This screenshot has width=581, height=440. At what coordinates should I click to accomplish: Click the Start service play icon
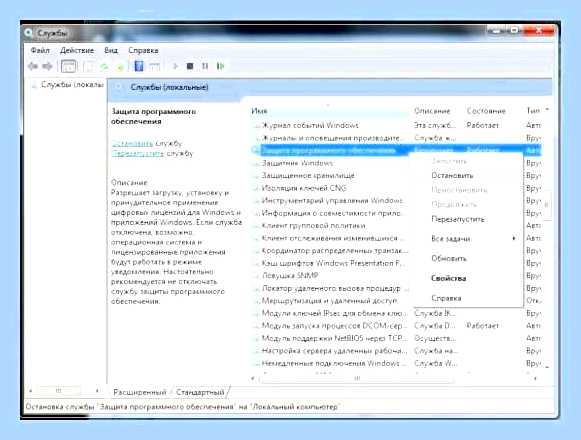point(175,66)
